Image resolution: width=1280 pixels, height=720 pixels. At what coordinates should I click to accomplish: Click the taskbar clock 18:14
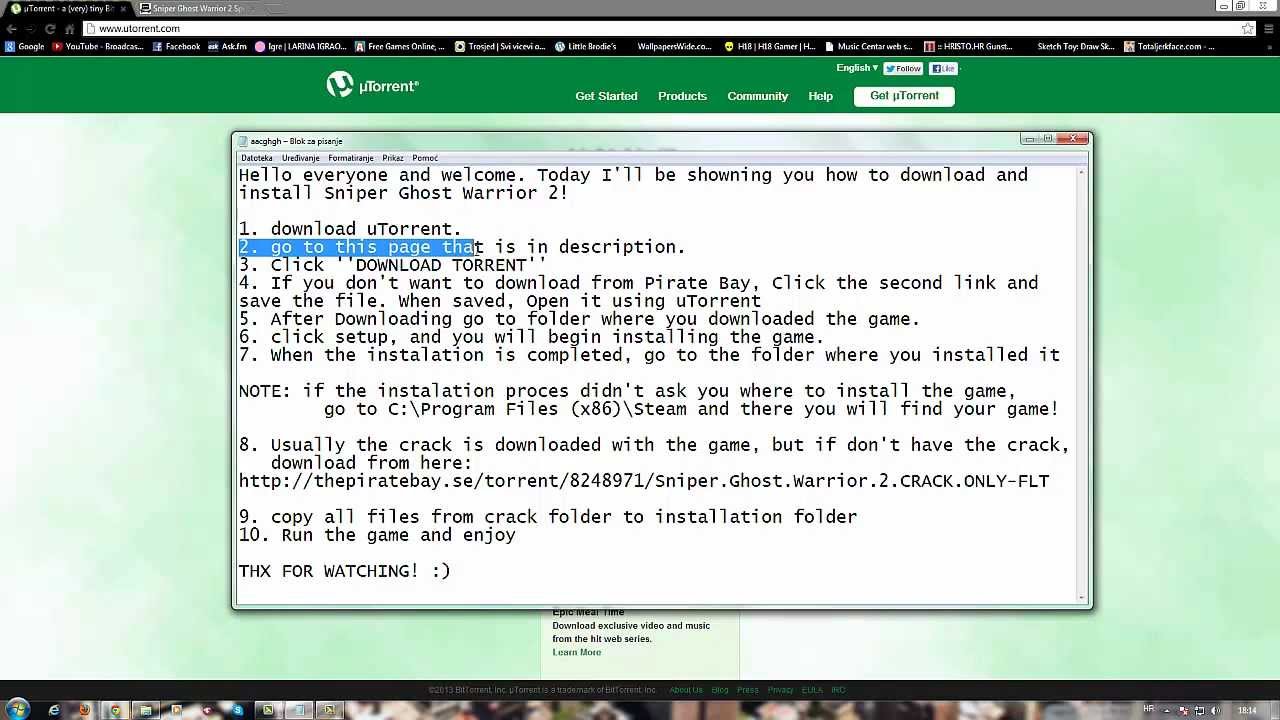pos(1247,710)
